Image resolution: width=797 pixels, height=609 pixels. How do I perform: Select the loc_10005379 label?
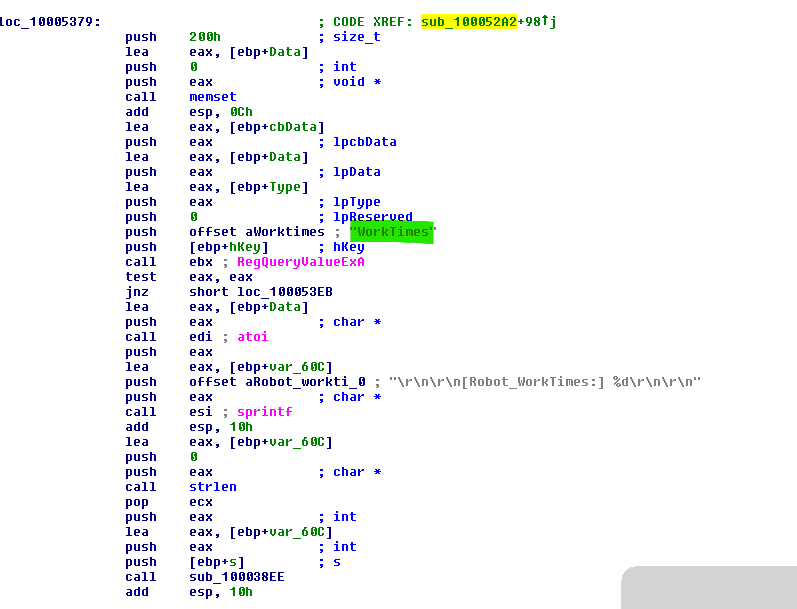[48, 22]
